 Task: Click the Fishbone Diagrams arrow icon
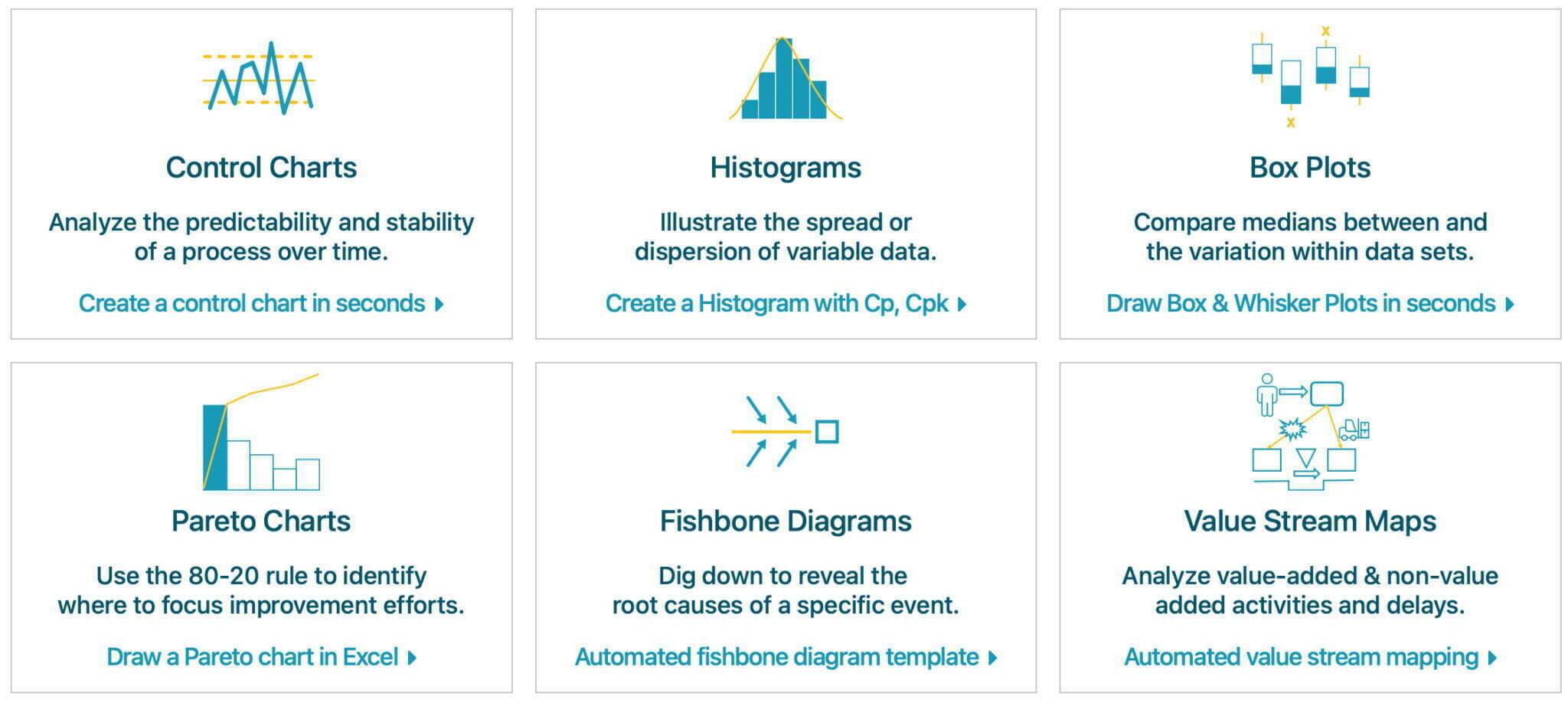click(786, 431)
